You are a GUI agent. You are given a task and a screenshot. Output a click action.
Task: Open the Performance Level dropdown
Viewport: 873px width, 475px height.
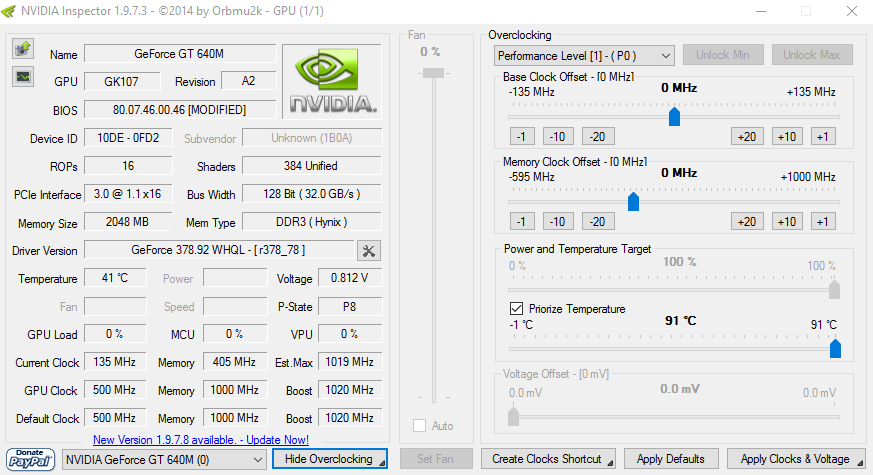[x=584, y=56]
